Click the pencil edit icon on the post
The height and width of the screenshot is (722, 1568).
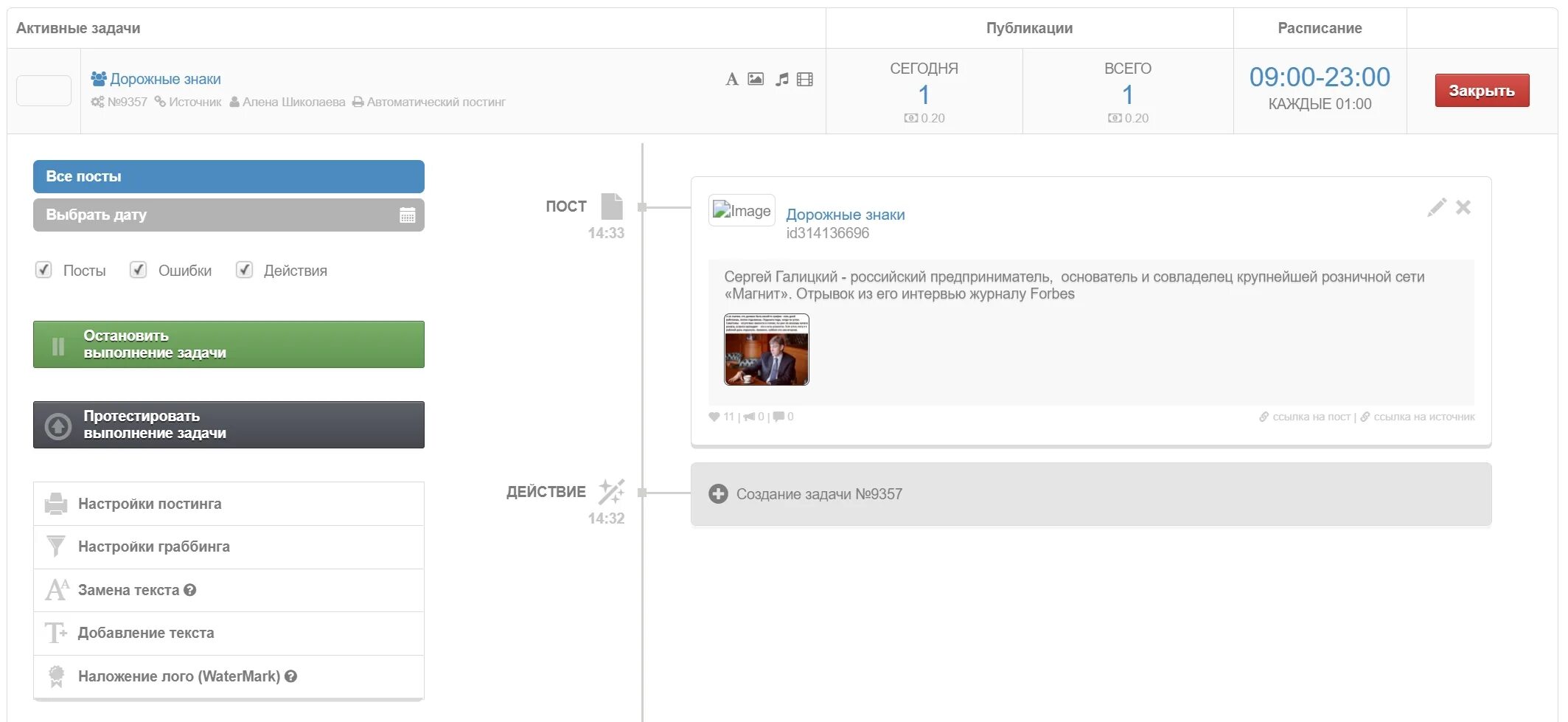pyautogui.click(x=1436, y=208)
